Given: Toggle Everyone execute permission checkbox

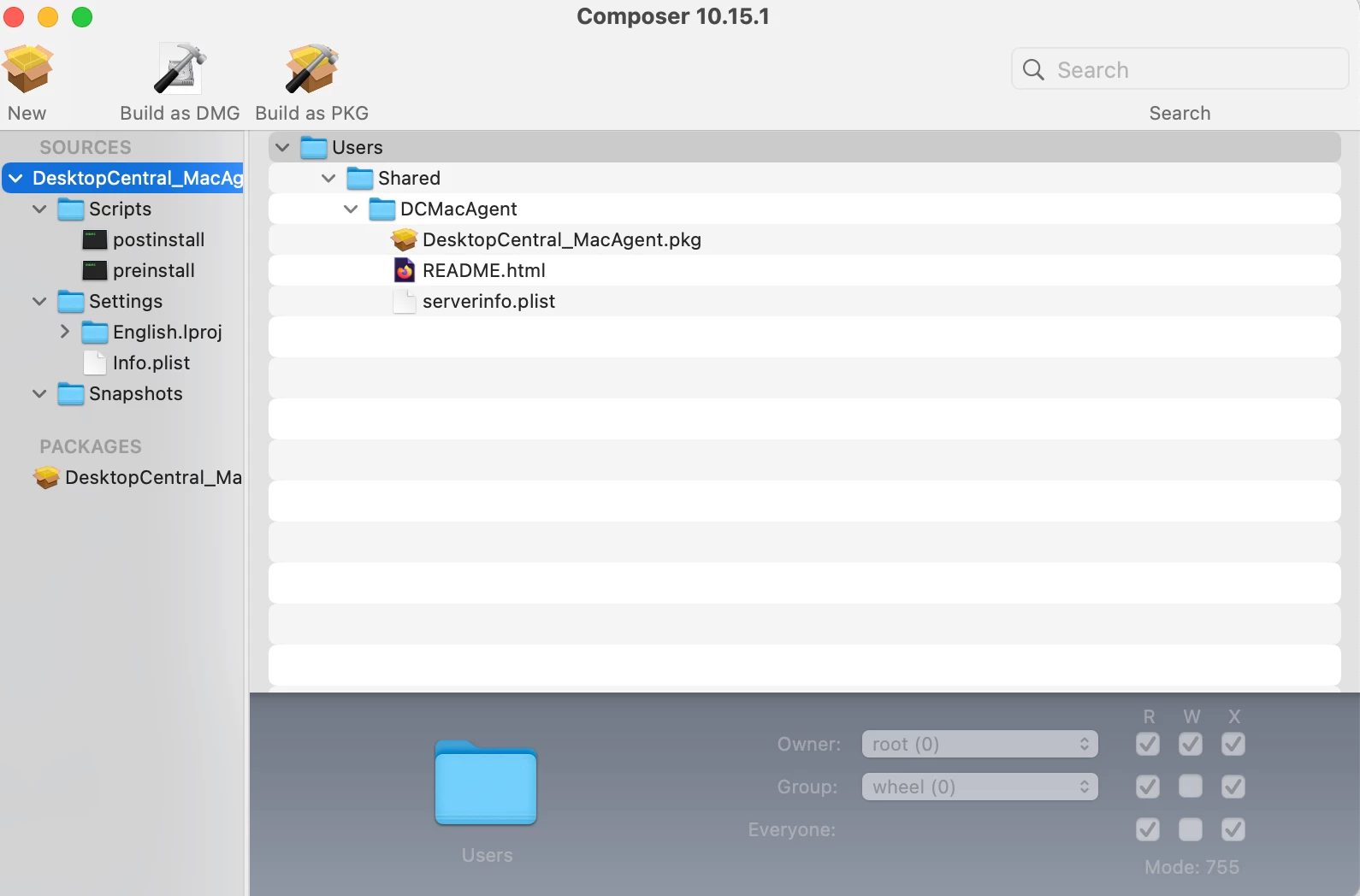Looking at the screenshot, I should (1233, 829).
